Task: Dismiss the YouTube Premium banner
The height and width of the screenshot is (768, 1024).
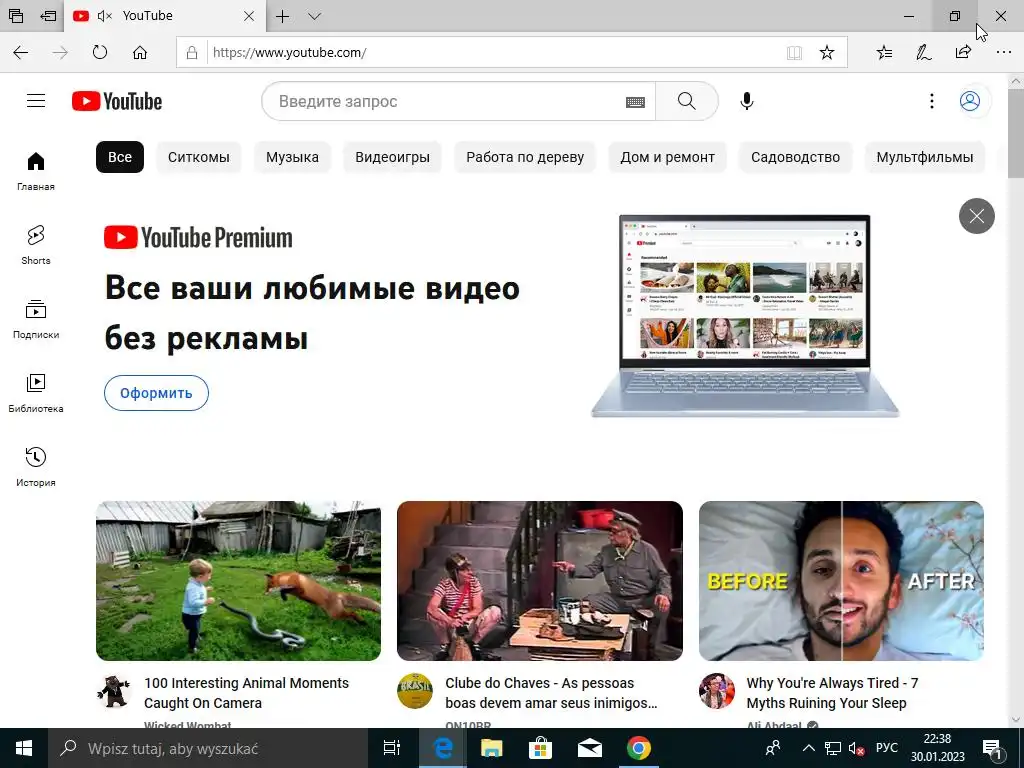Action: [976, 216]
